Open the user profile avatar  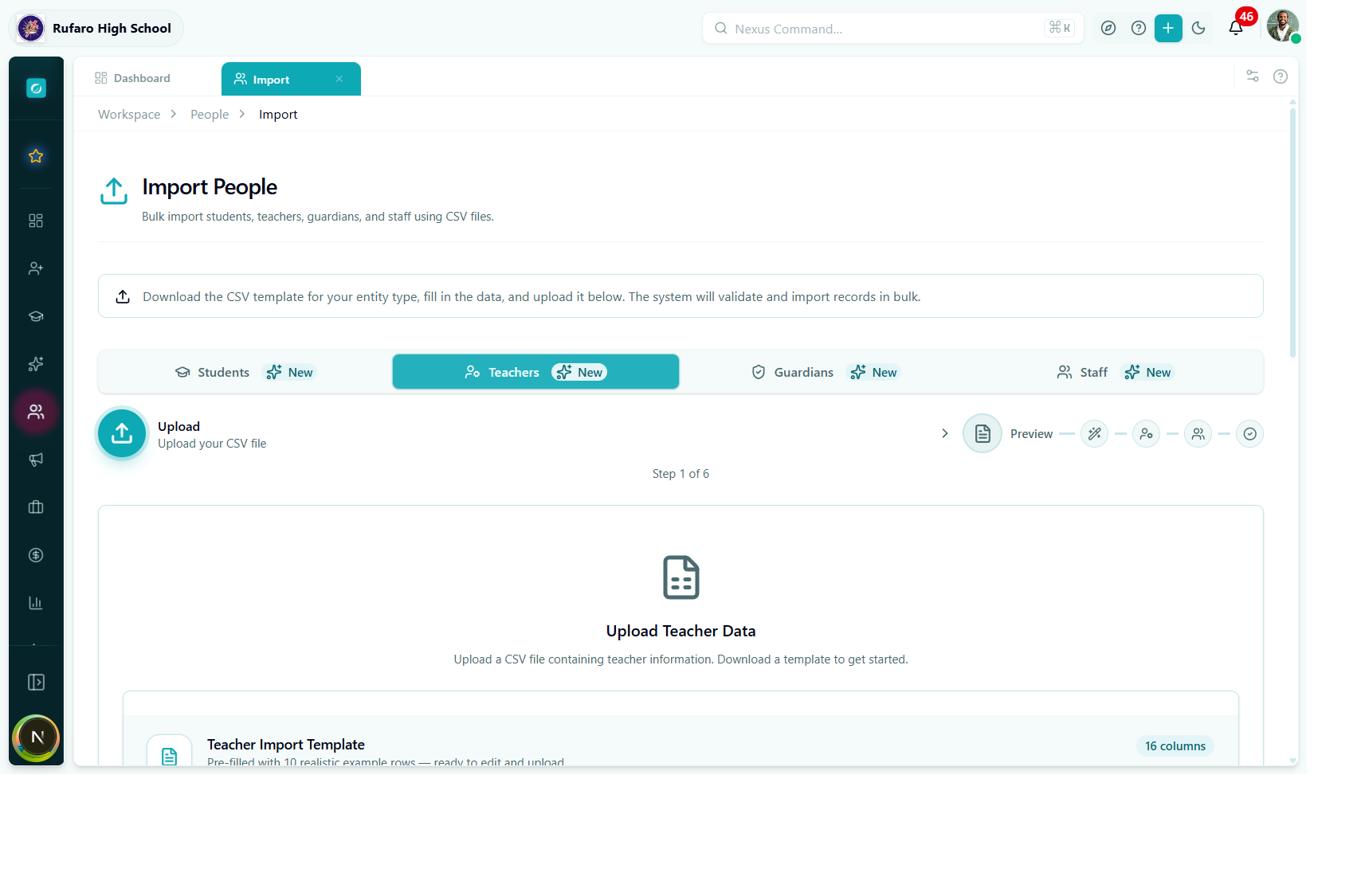click(1283, 26)
